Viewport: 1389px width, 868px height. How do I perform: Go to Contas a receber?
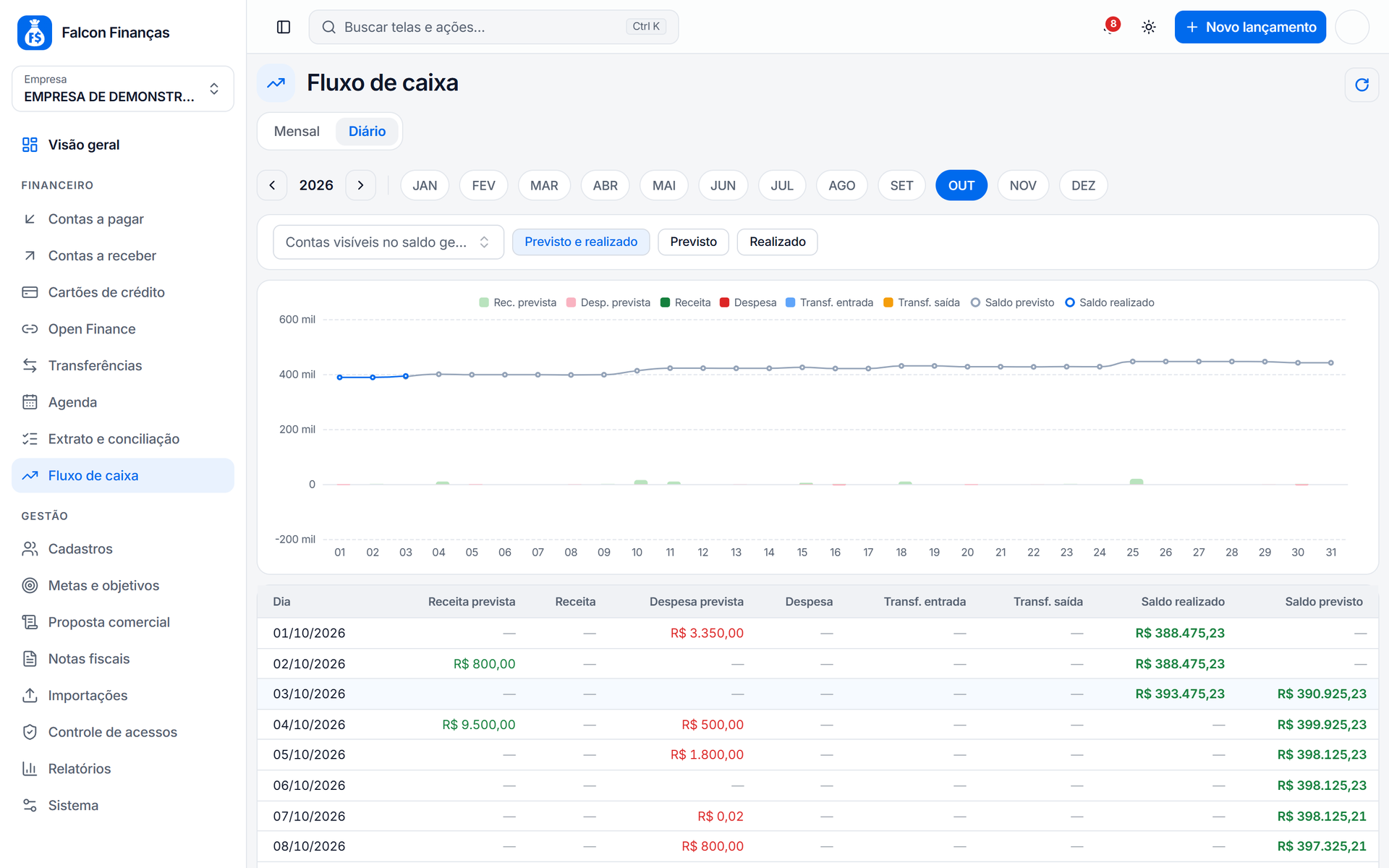coord(123,255)
